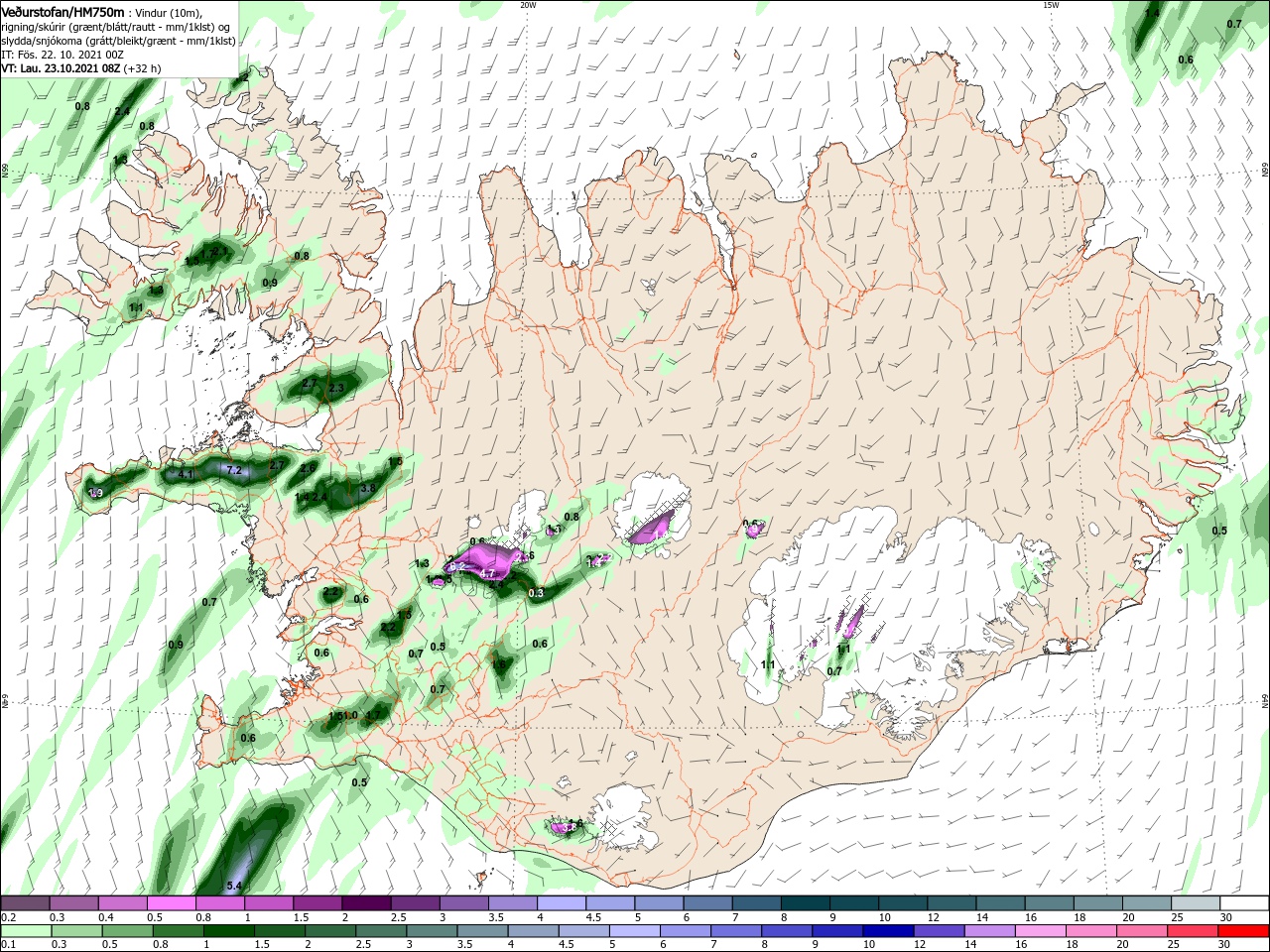
Task: Select the pale green 0.1 swatch in lower legend
Action: click(25, 931)
